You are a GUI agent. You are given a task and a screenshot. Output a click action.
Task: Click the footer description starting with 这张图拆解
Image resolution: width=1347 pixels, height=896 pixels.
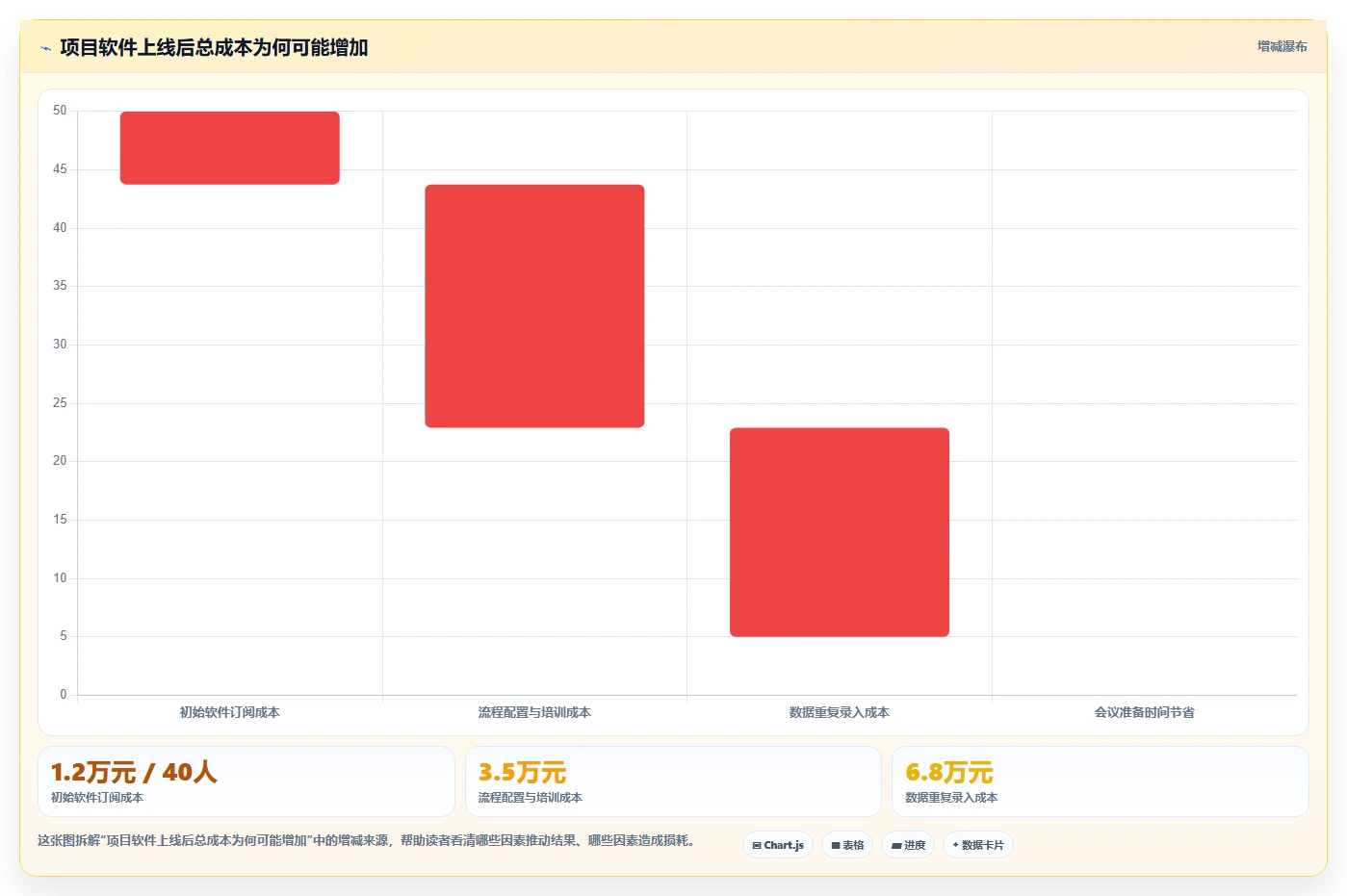pos(366,840)
